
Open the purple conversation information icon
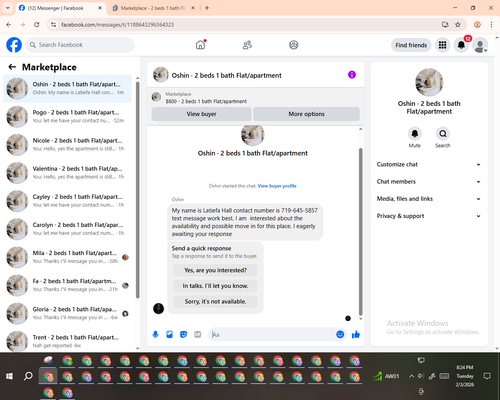(352, 75)
